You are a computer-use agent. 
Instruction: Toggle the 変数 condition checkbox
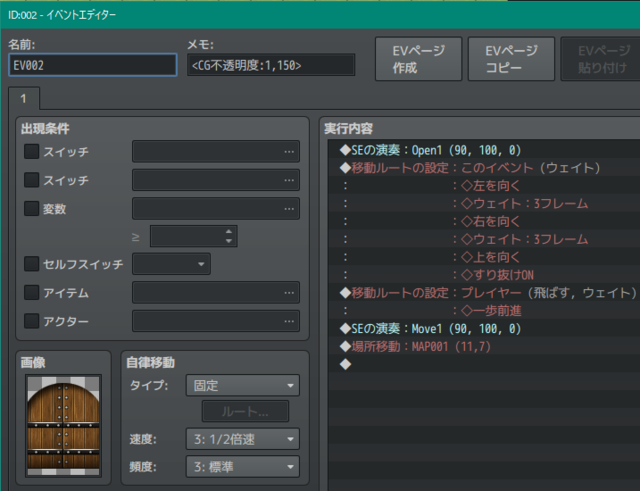point(31,209)
